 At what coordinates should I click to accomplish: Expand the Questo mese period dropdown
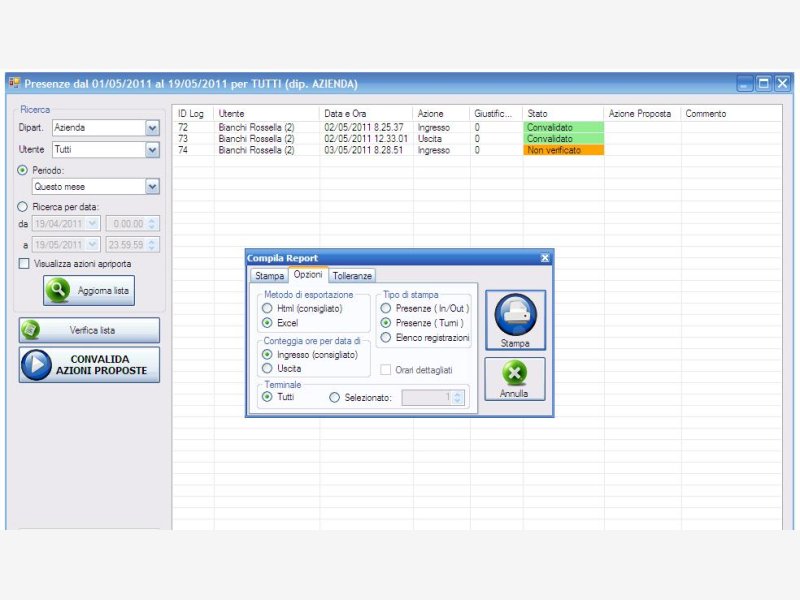pos(152,186)
